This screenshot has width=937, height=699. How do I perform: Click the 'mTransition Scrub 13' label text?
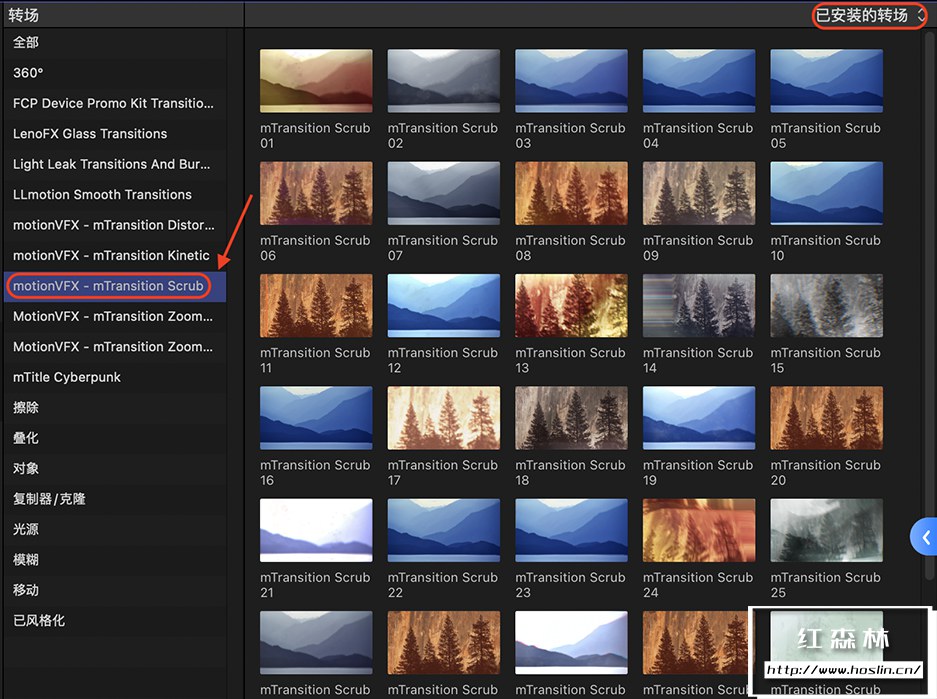(x=570, y=360)
